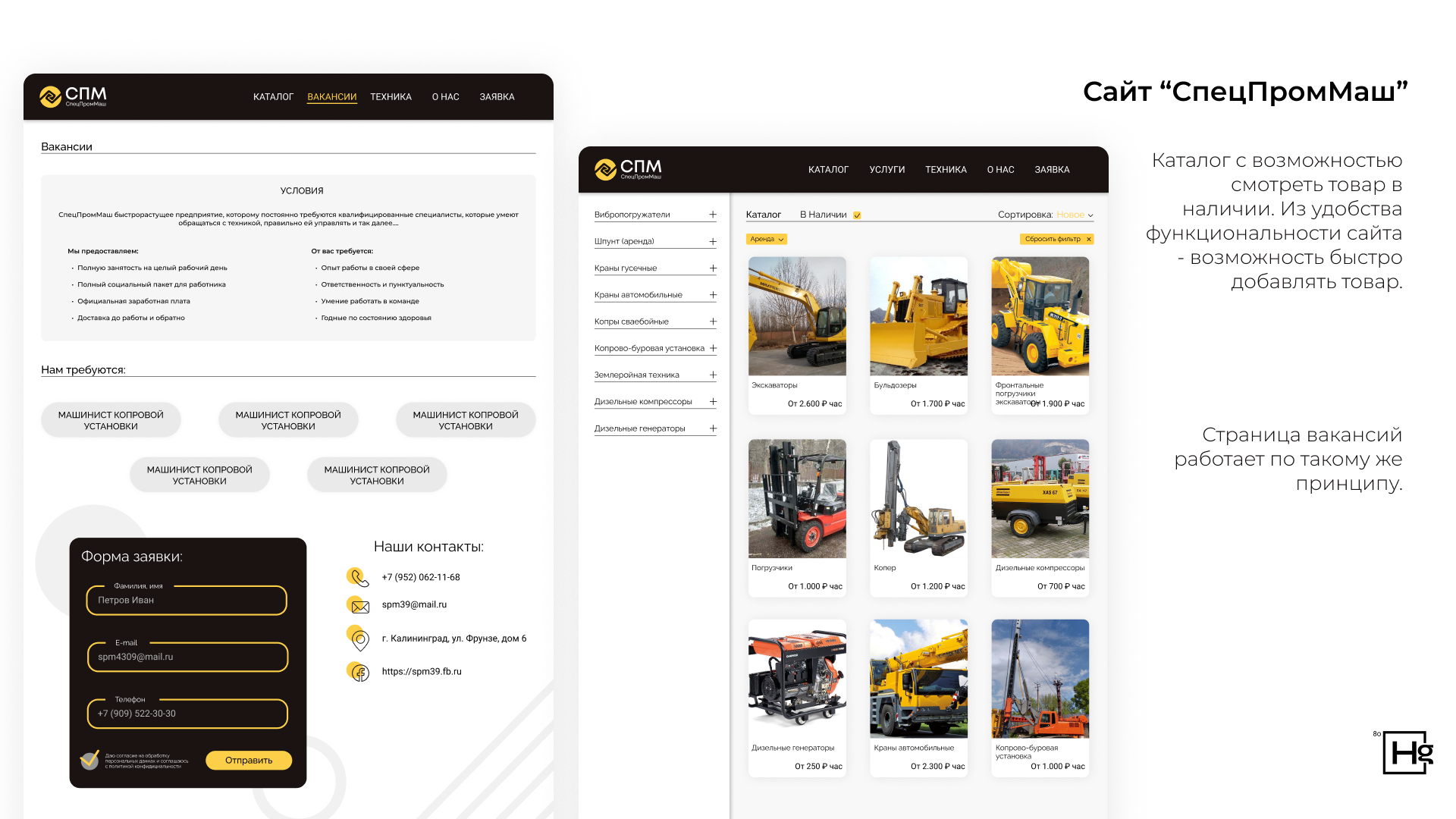Open ЗАЯВКА in catalog page menu
1456x819 pixels.
[1052, 170]
